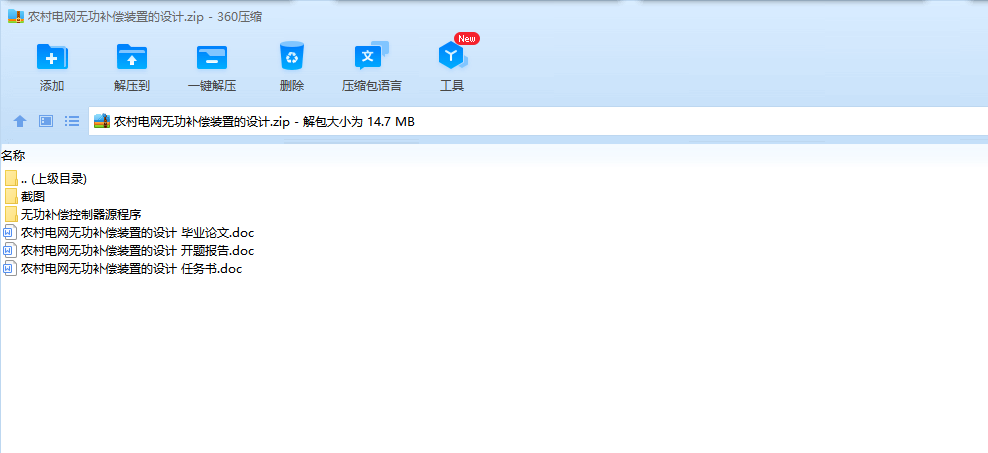This screenshot has height=453, width=988.
Task: Click the red New badge on 工具
Action: [467, 38]
